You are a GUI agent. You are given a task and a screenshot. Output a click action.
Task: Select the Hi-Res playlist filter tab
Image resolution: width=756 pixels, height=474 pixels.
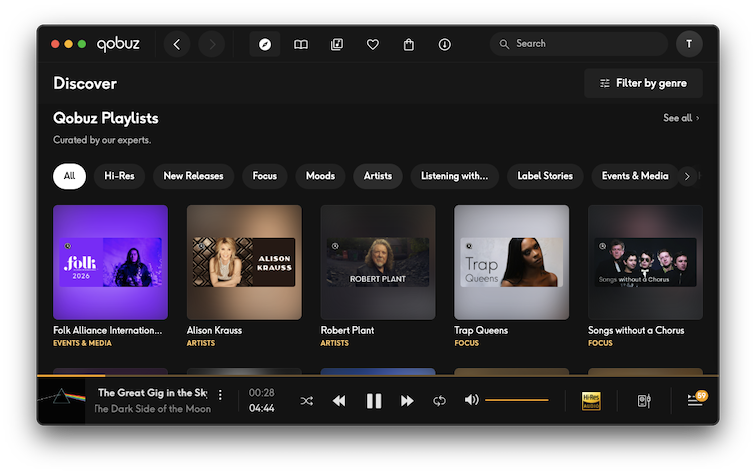119,176
